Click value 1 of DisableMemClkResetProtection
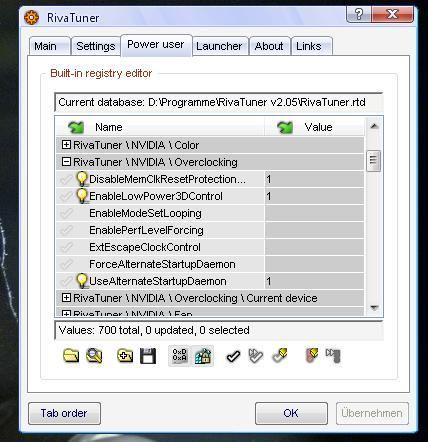Viewport: 428px width, 442px height. [x=269, y=179]
